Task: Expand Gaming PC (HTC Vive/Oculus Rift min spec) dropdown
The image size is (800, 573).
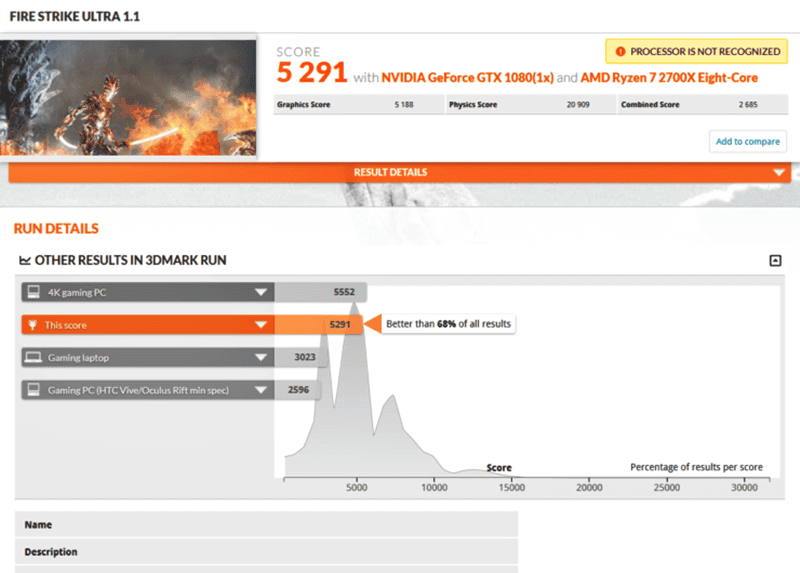Action: pyautogui.click(x=261, y=389)
